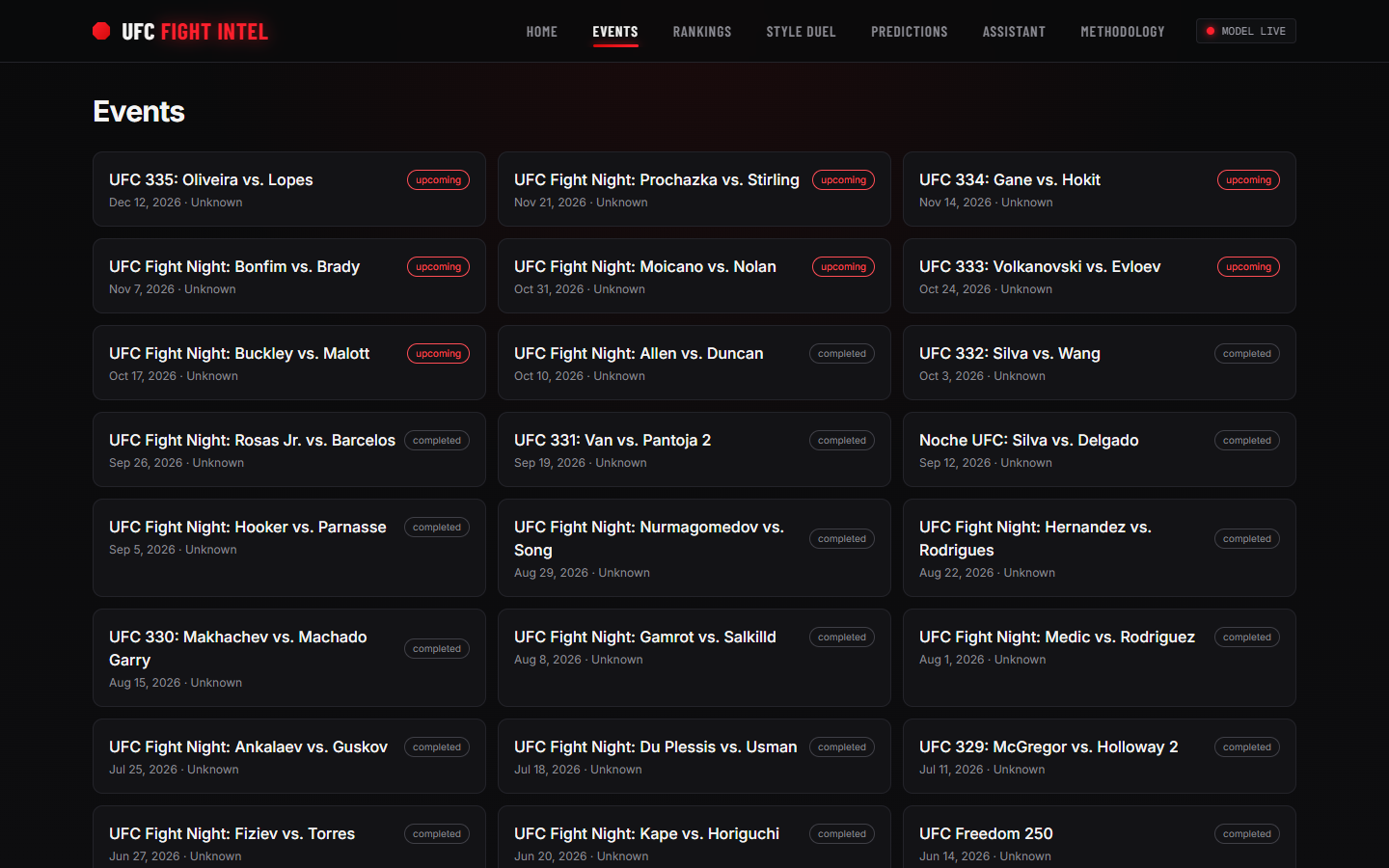Open Fight Night Ankalaev vs. Guskov
The height and width of the screenshot is (868, 1389).
[x=289, y=756]
